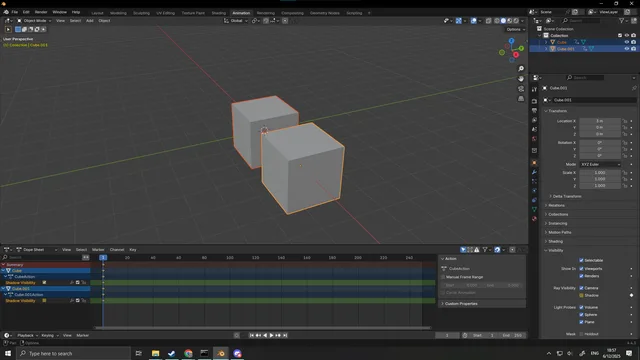This screenshot has height=360, width=640.
Task: Uncheck the Selectable checkbox
Action: tap(581, 260)
